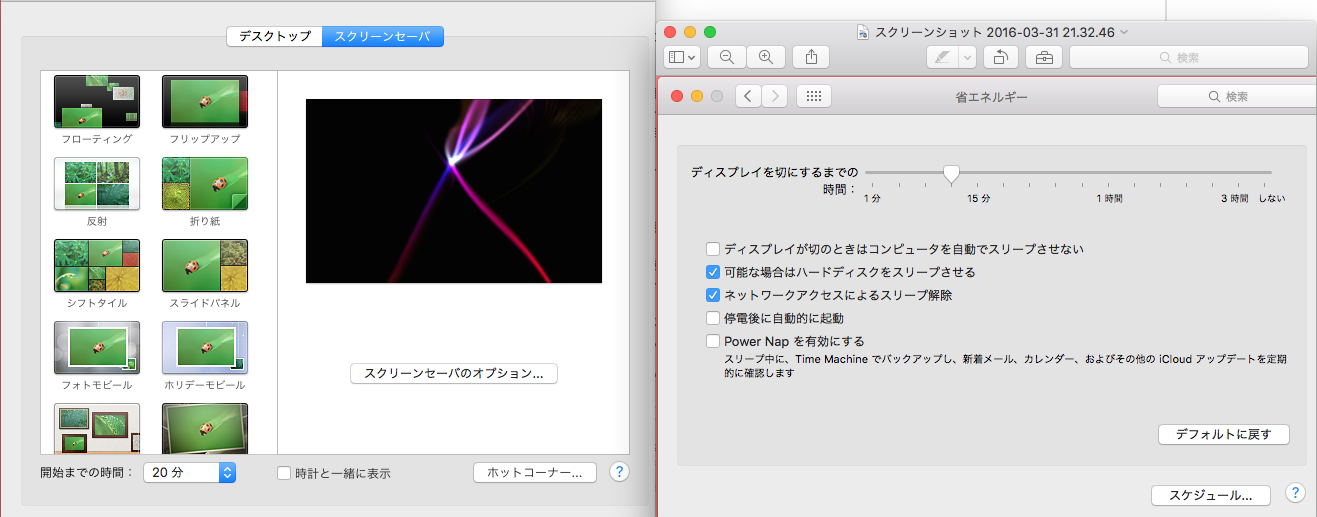Viewport: 1317px width, 517px height.
Task: Switch to the デスクトップ tab
Action: point(274,37)
